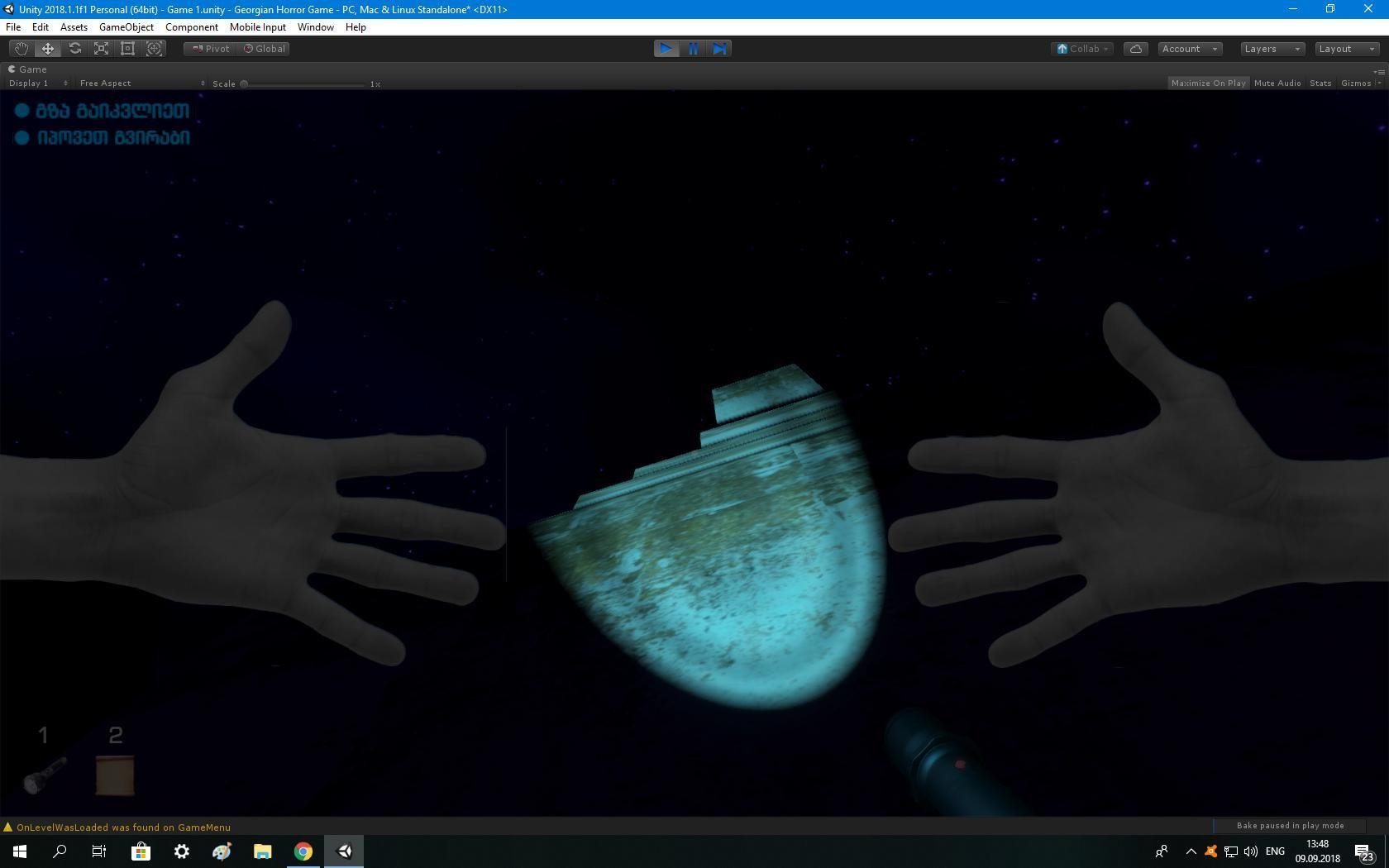This screenshot has height=868, width=1389.
Task: Select the Move tool
Action: pos(48,49)
